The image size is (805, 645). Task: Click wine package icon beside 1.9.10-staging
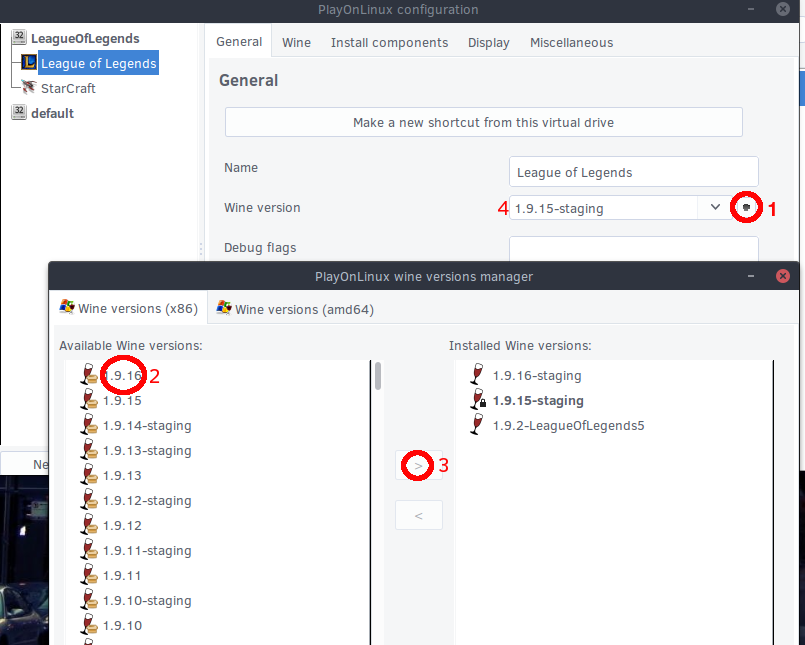tap(89, 599)
